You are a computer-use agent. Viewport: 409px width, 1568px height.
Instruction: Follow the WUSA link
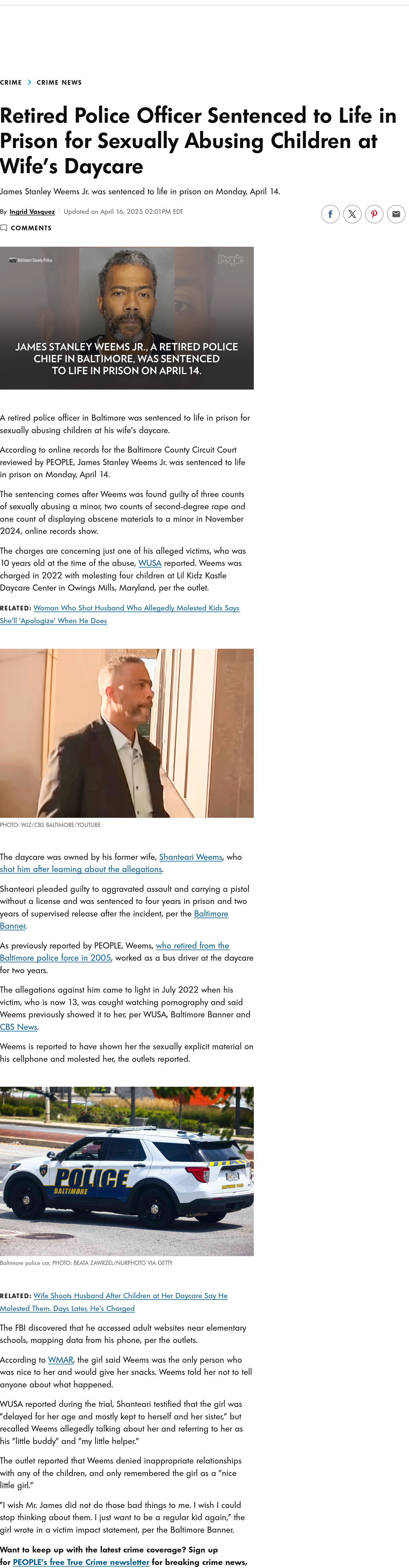[149, 563]
